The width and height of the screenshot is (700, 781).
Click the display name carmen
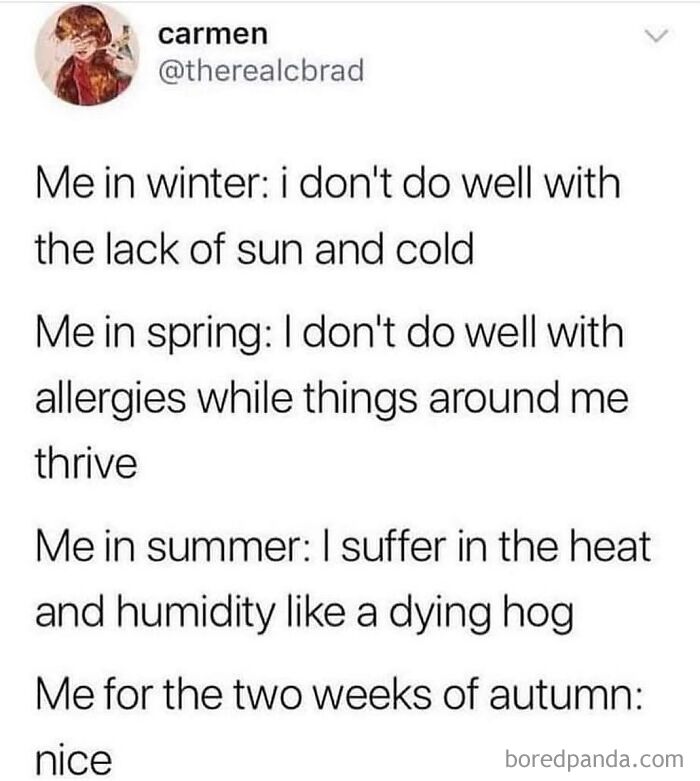click(213, 34)
